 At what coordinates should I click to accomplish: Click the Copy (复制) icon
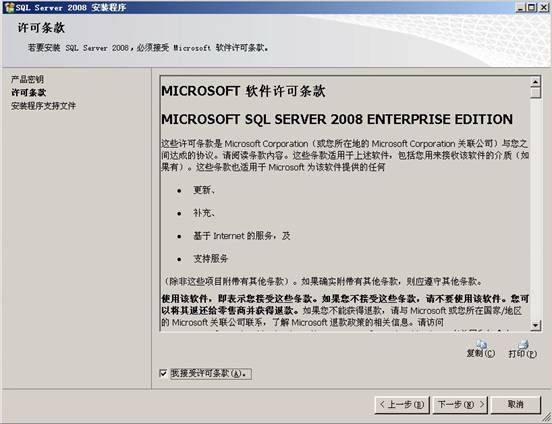481,344
